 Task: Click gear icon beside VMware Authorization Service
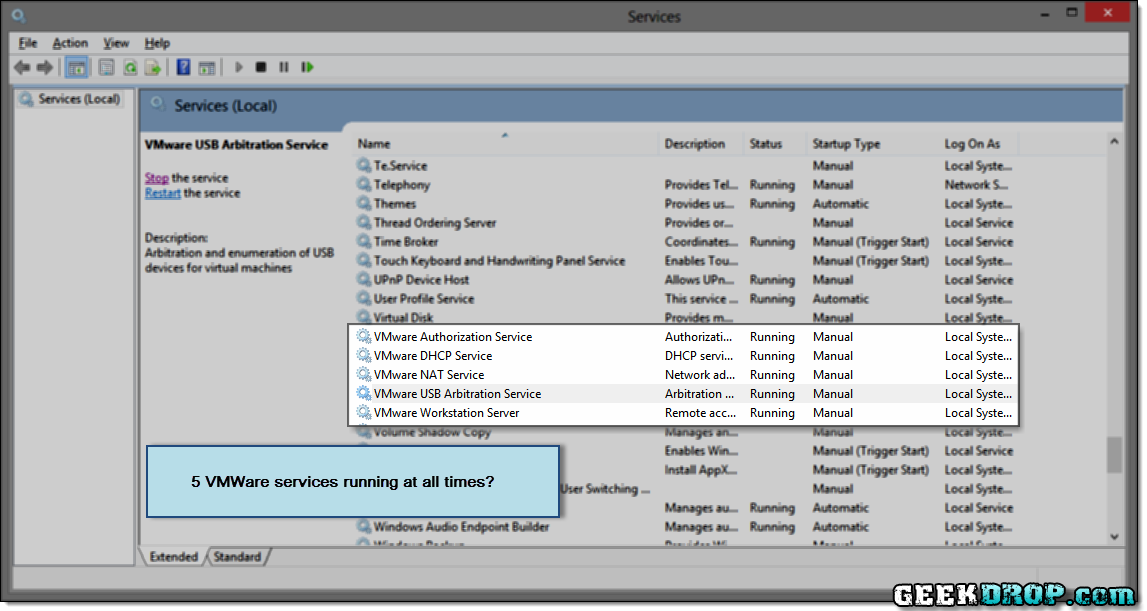coord(364,337)
